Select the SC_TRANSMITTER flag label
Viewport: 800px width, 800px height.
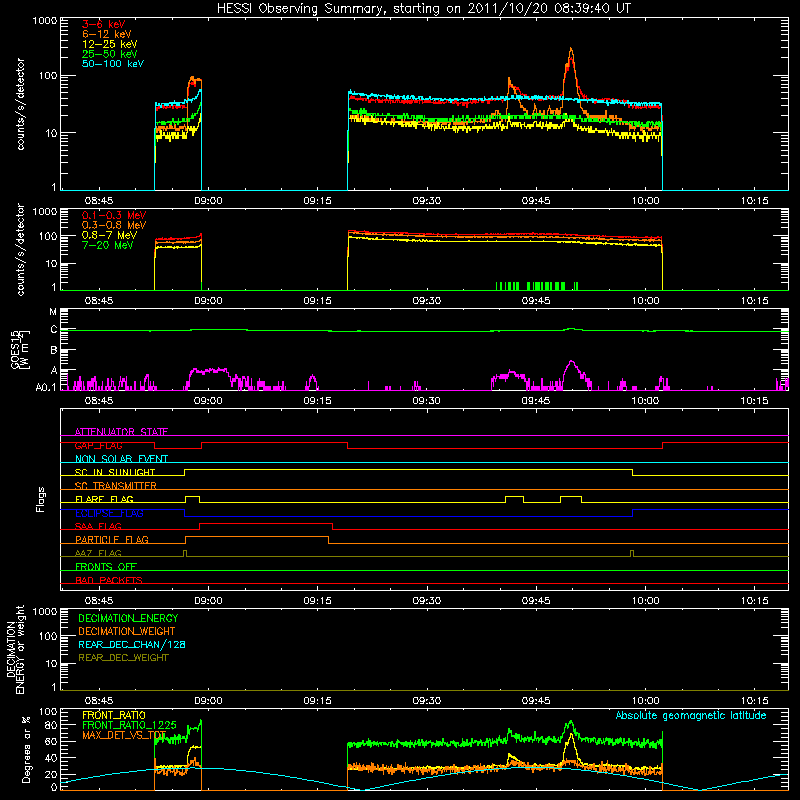[x=116, y=486]
